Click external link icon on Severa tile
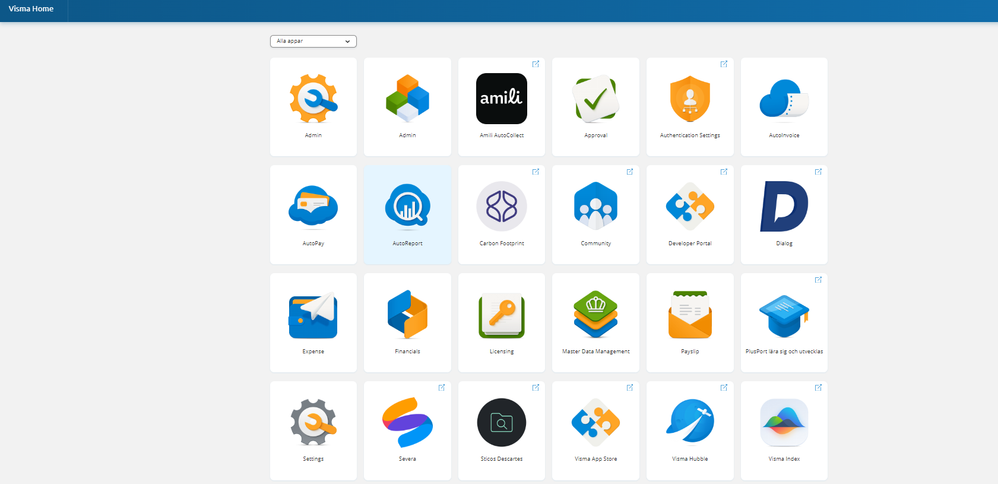 click(x=442, y=387)
